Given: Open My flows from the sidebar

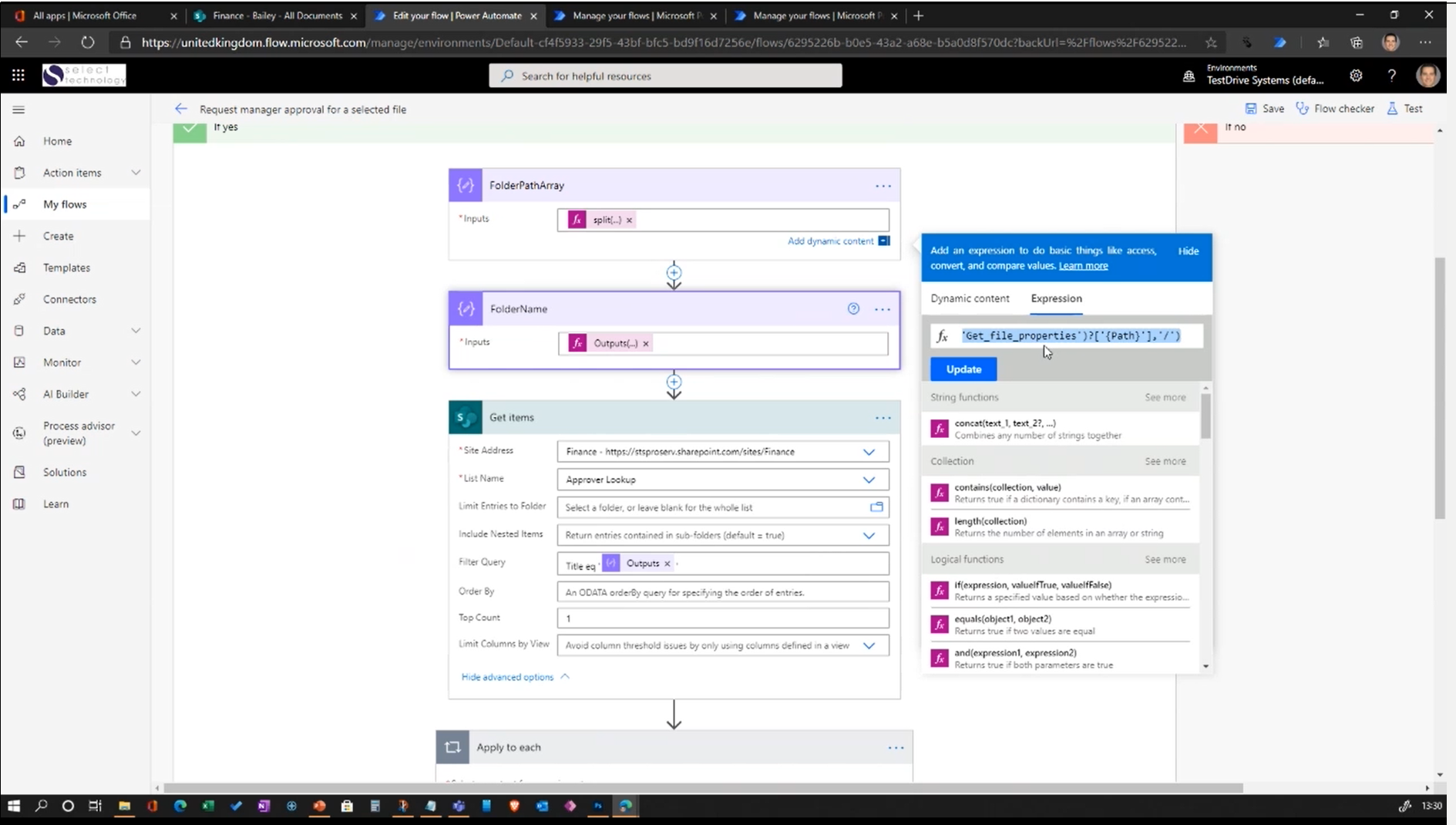Looking at the screenshot, I should pos(66,204).
